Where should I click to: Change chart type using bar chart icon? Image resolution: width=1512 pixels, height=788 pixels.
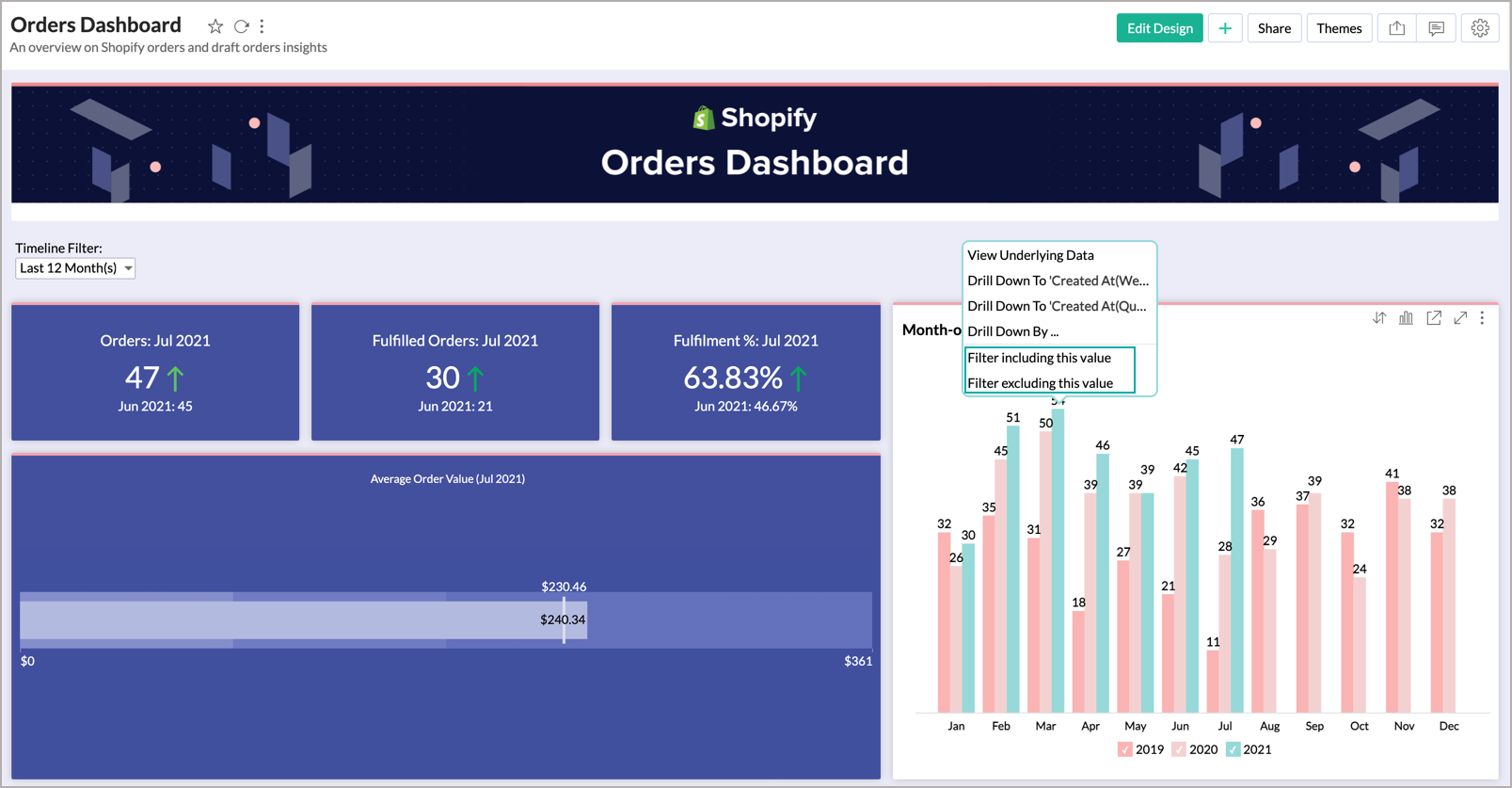point(1406,318)
